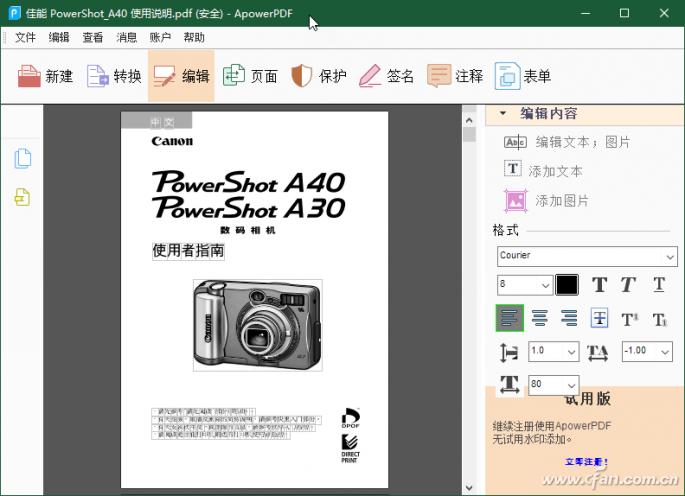Open the font size dropdown showing 8

click(525, 285)
